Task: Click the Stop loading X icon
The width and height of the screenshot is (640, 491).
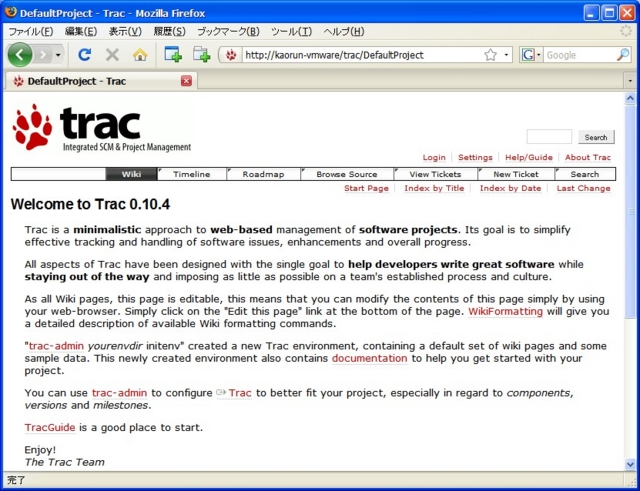Action: pos(112,55)
